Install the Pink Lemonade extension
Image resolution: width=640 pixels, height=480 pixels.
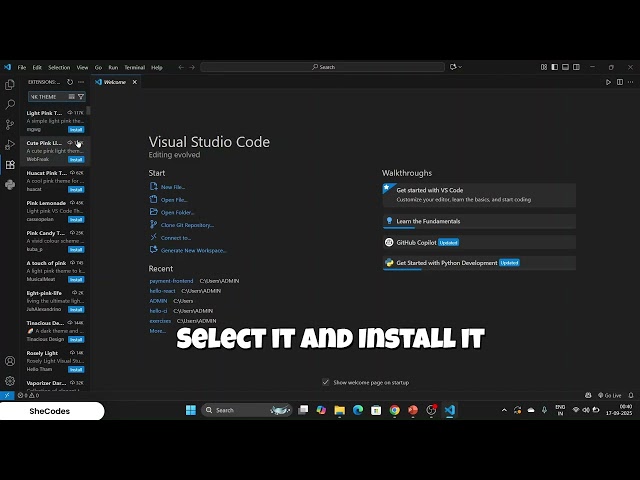click(x=76, y=220)
